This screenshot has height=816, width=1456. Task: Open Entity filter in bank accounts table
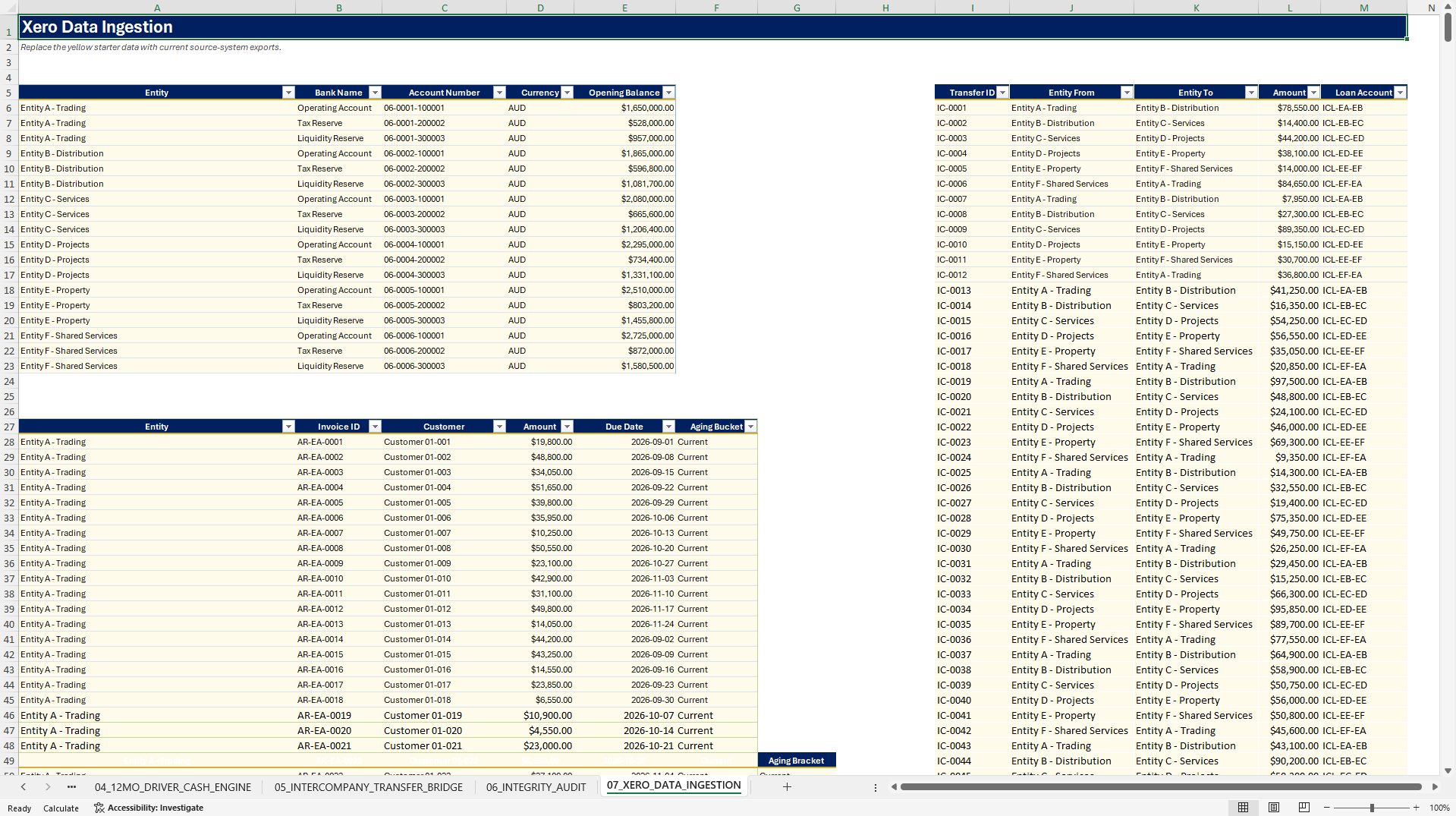click(288, 93)
